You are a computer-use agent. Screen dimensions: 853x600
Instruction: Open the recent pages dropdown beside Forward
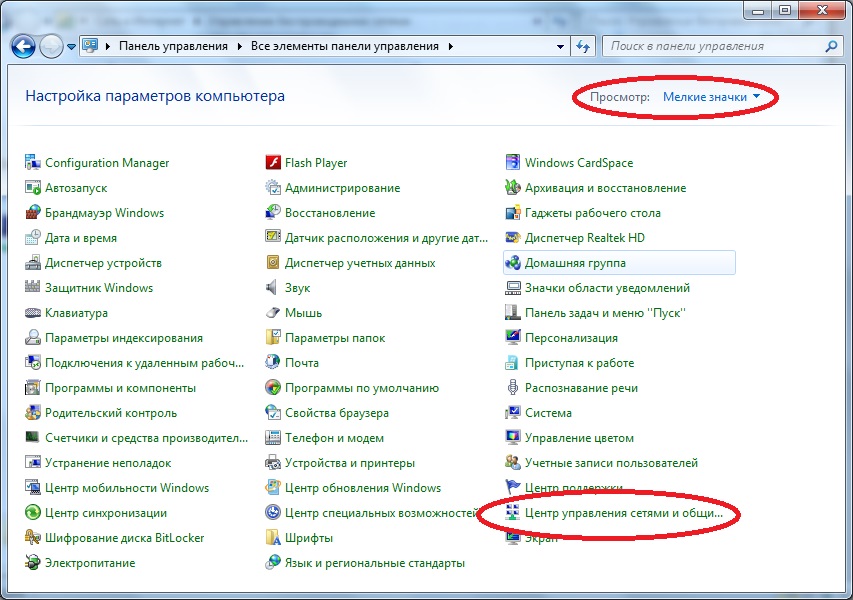(71, 47)
